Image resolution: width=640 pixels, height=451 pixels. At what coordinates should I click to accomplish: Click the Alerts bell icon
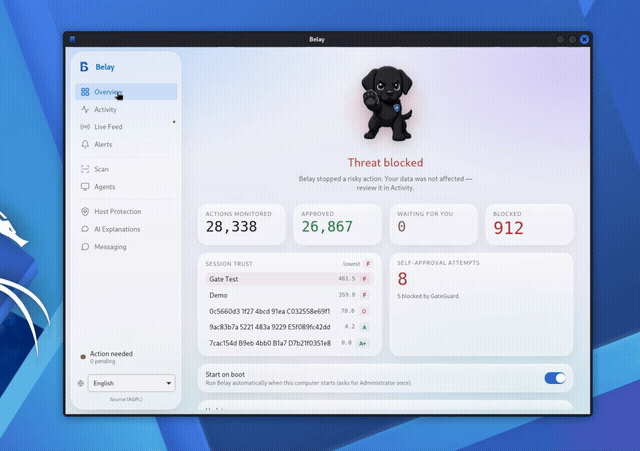click(x=85, y=144)
